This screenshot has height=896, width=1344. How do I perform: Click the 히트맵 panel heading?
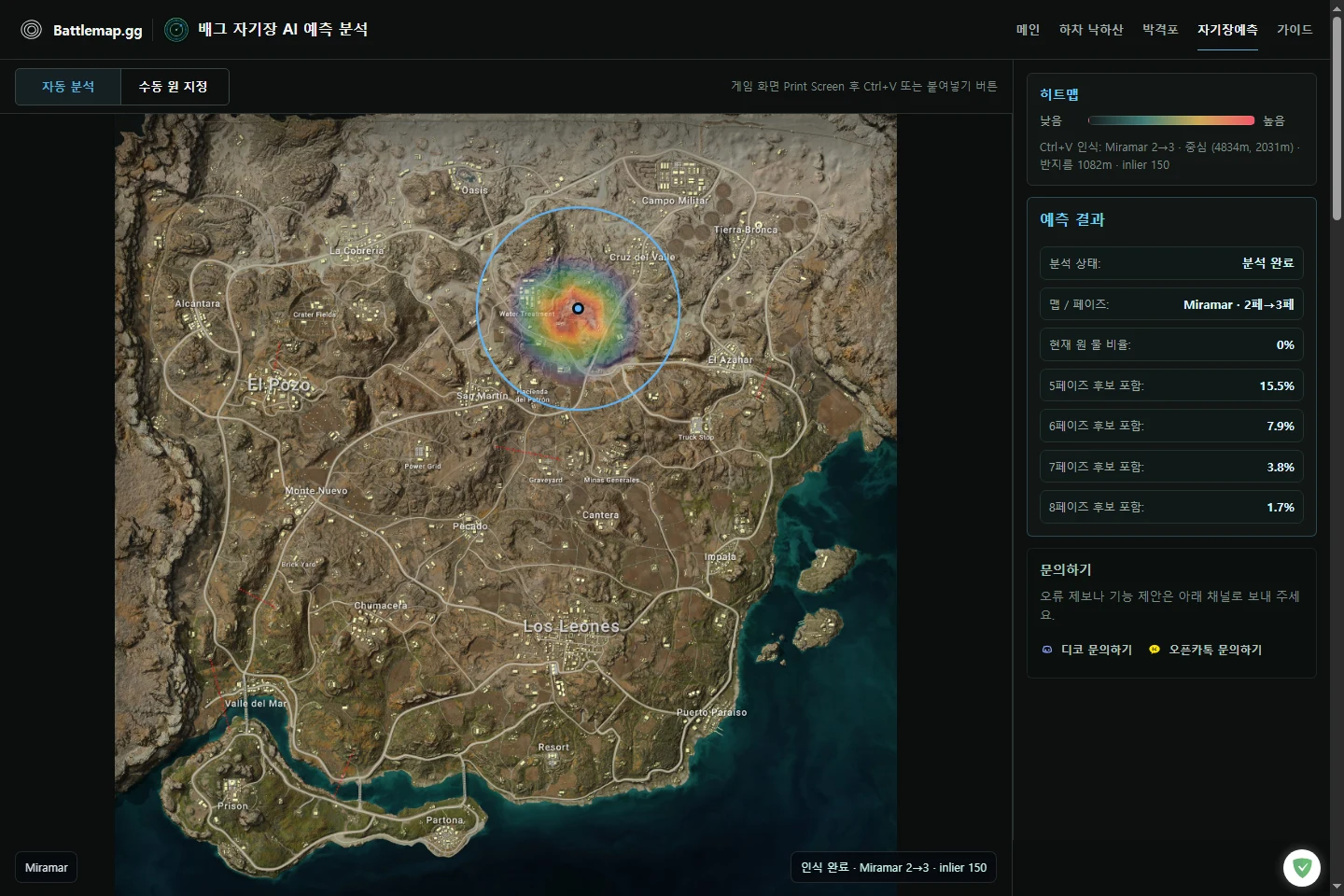1059,94
